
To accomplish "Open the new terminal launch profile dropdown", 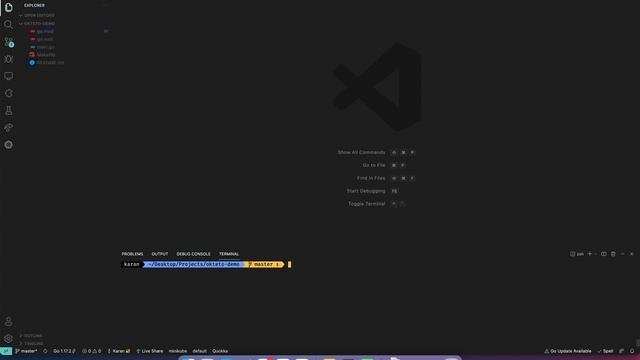I will pos(596,254).
